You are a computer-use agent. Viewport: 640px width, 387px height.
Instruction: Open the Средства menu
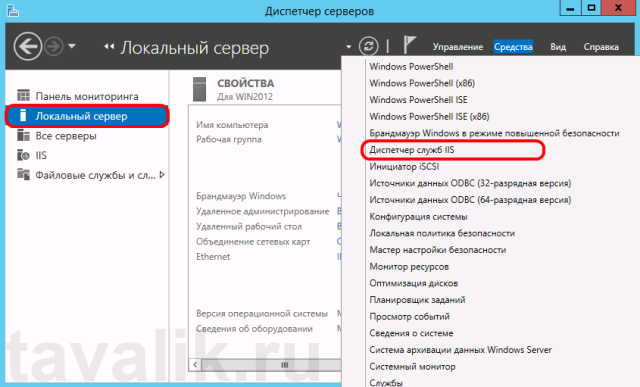(513, 47)
